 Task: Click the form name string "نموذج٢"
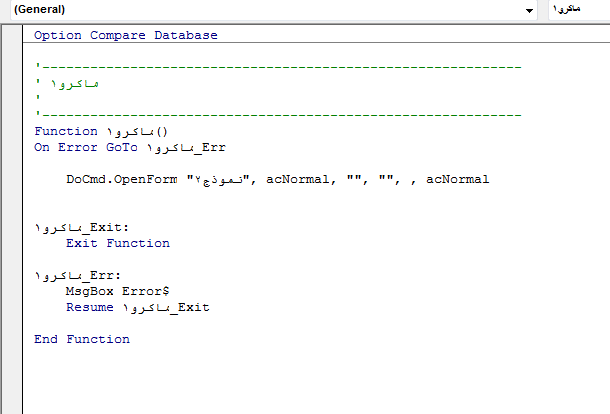pos(218,179)
